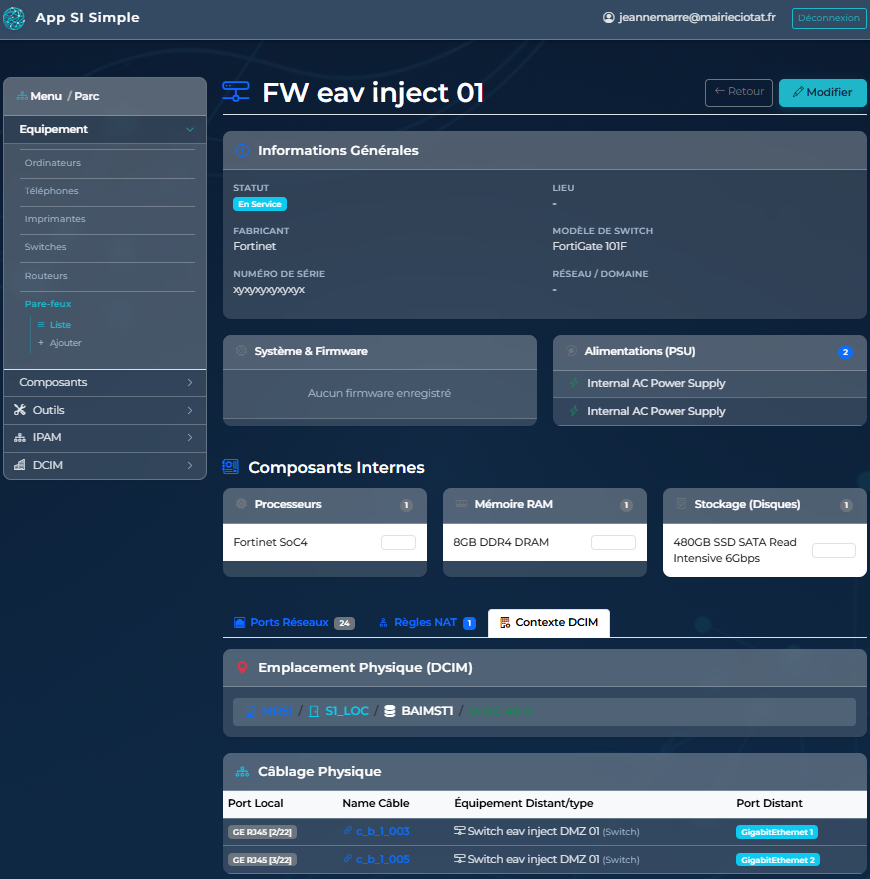Click the Retour button
The height and width of the screenshot is (879, 870).
coord(739,92)
